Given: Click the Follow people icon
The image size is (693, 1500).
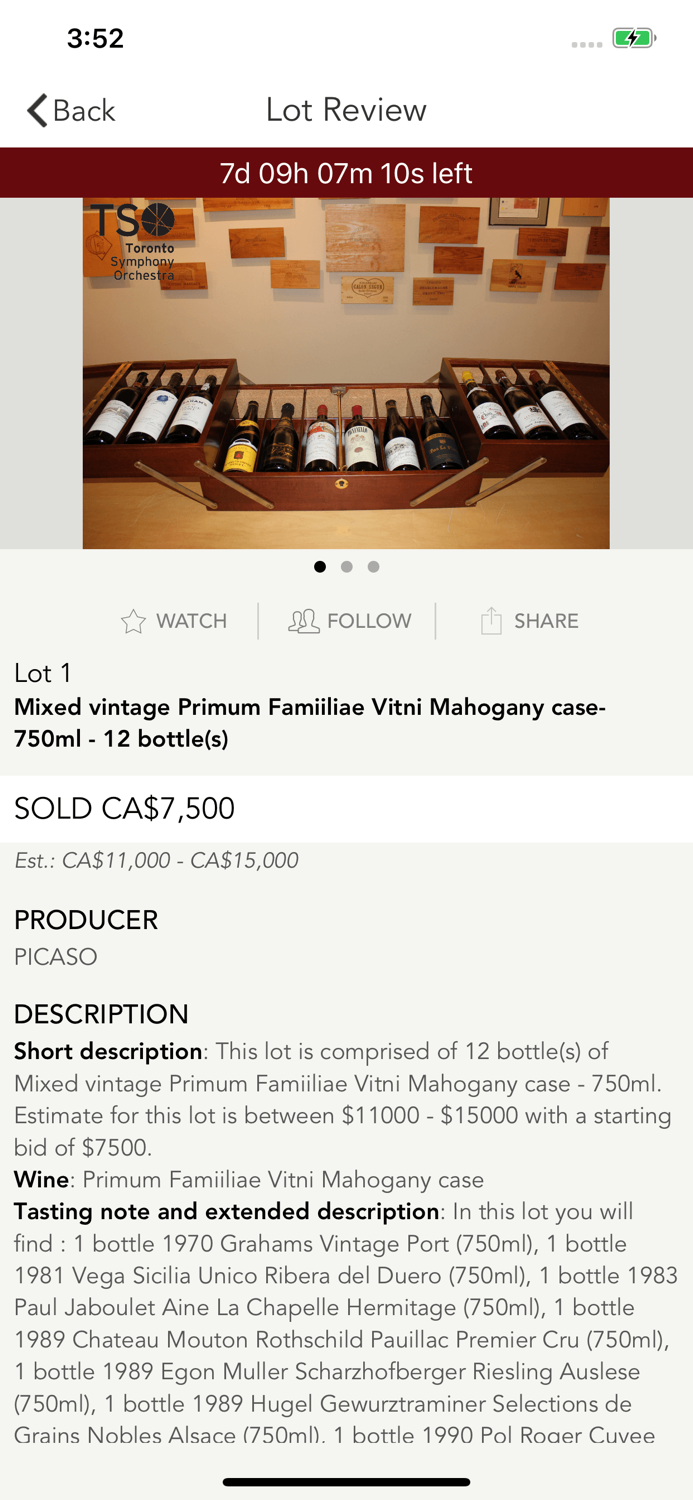Looking at the screenshot, I should click(x=304, y=622).
